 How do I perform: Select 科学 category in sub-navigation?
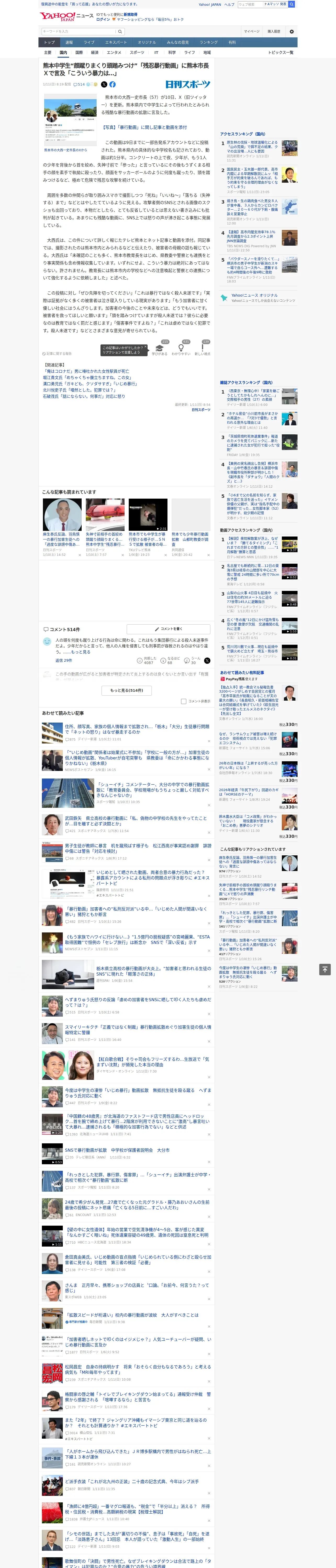172,52
